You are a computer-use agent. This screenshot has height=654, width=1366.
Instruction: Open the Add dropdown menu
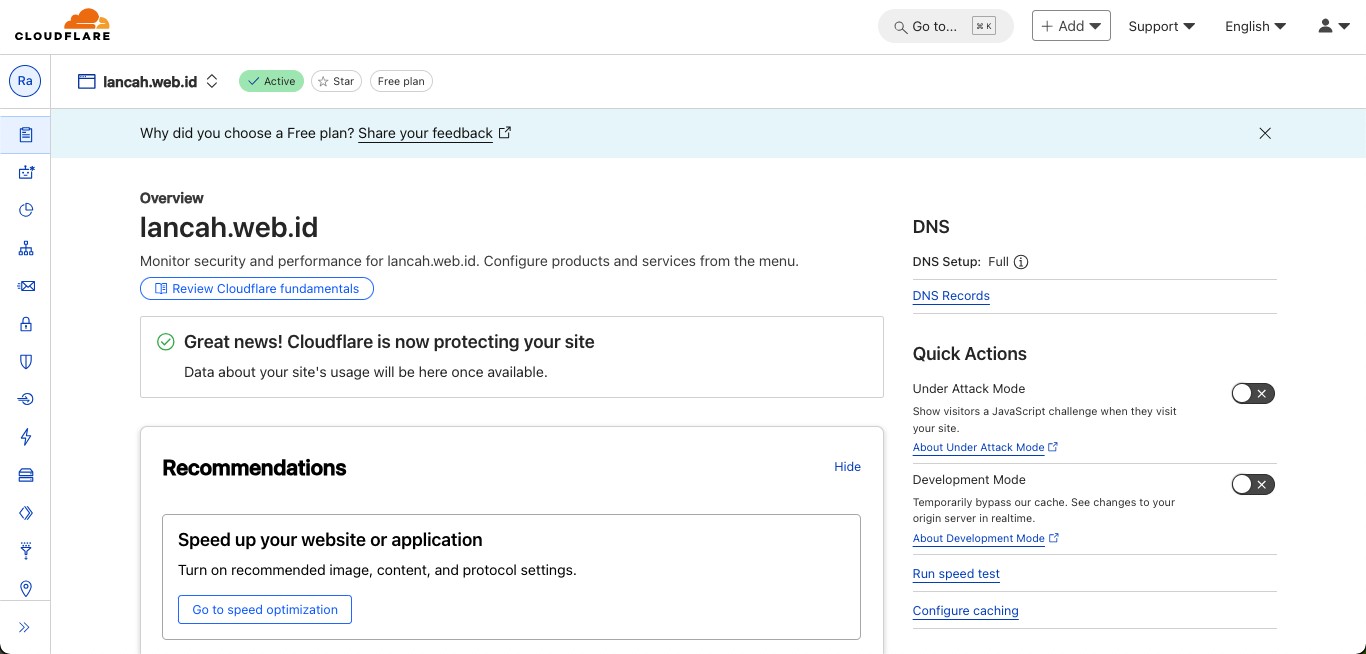[x=1071, y=26]
